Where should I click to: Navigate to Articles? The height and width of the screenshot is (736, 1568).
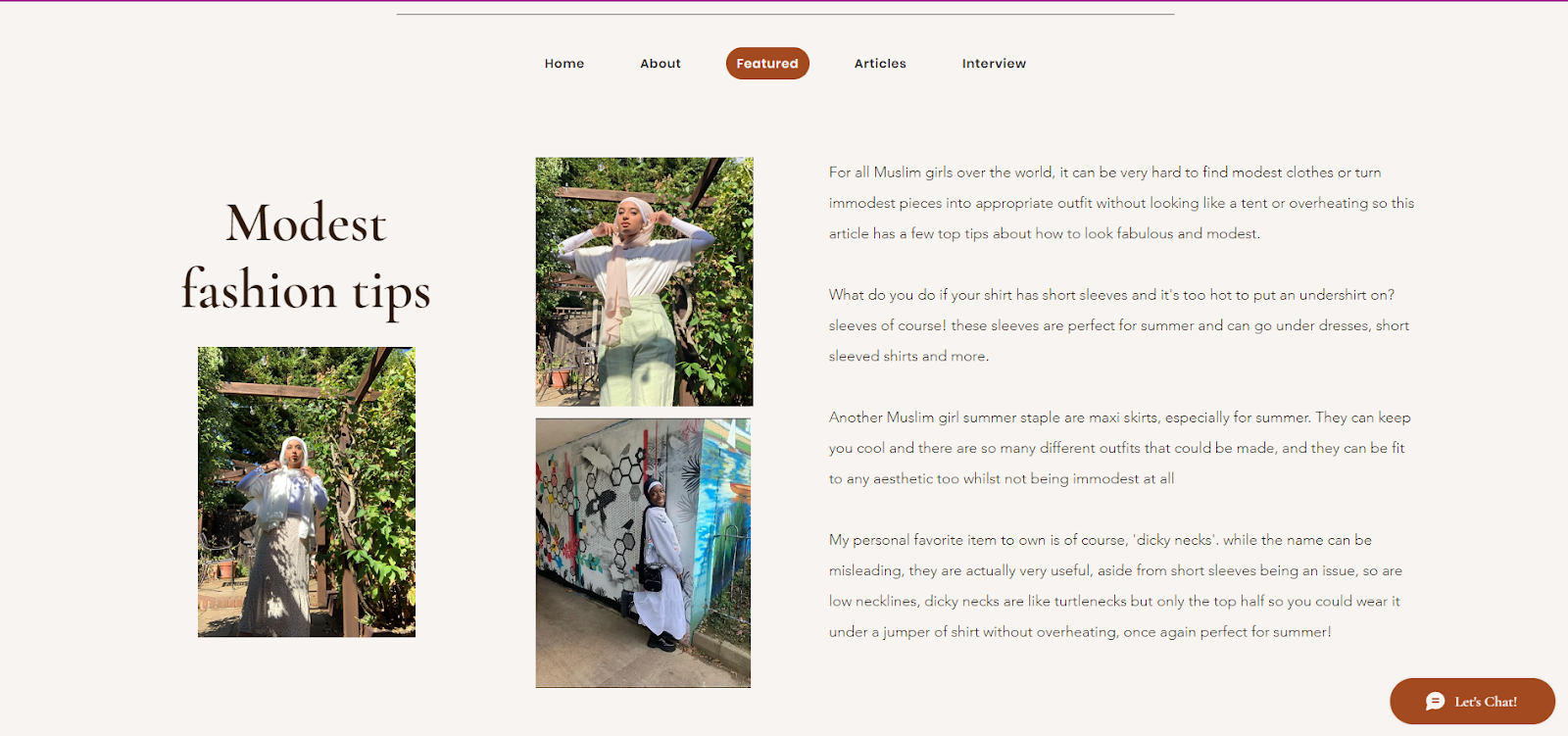click(x=880, y=64)
